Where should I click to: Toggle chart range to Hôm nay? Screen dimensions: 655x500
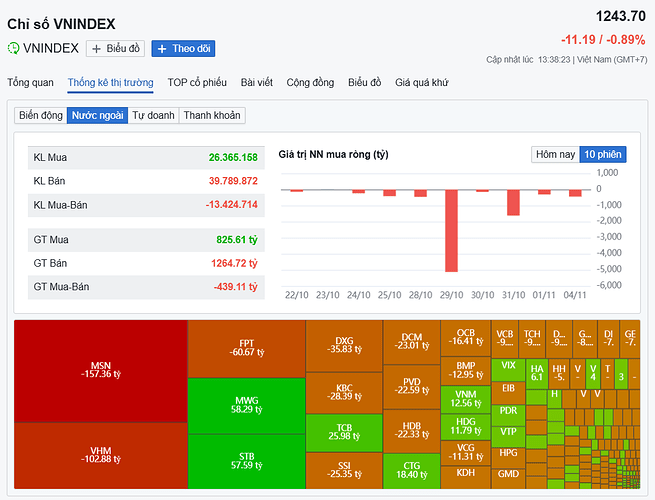click(555, 155)
